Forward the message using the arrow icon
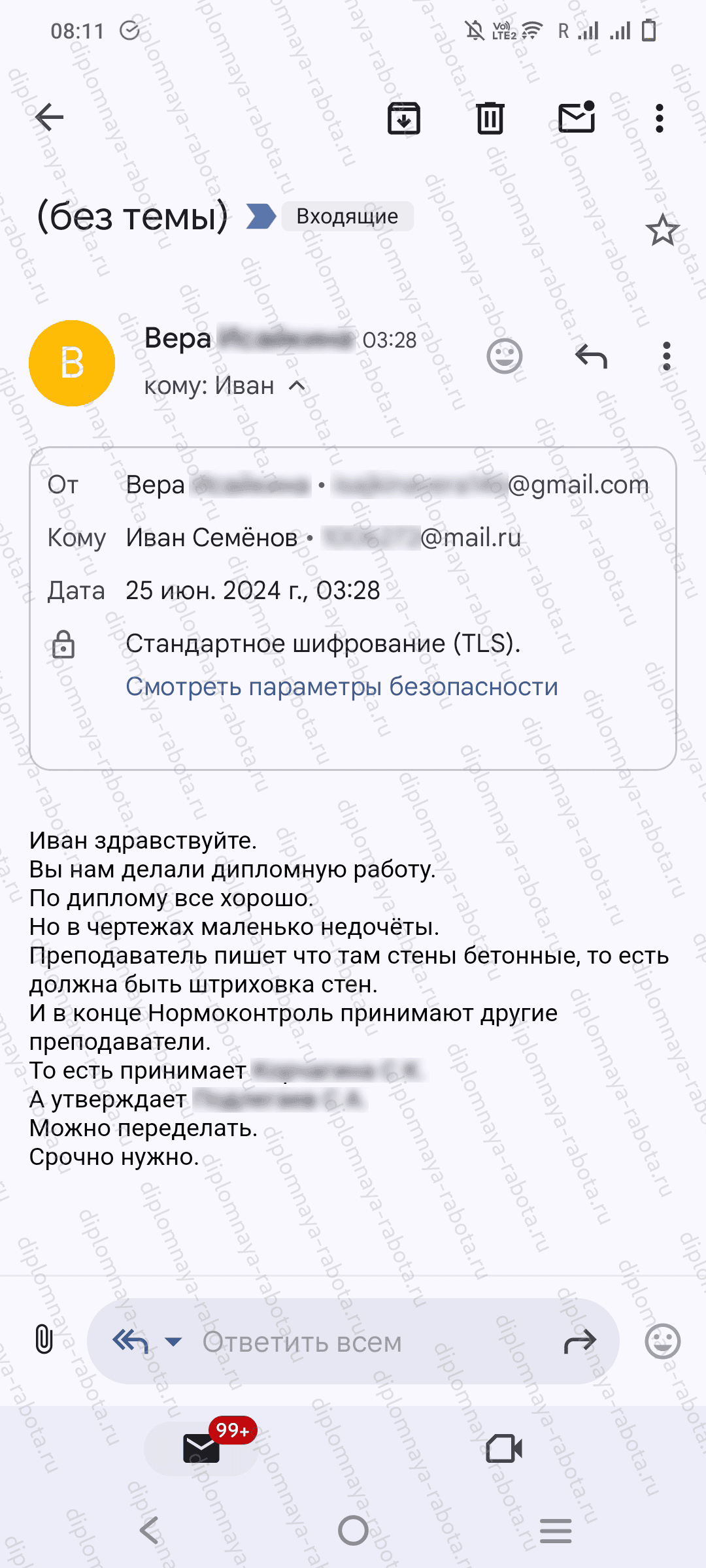706x1568 pixels. 580,1340
